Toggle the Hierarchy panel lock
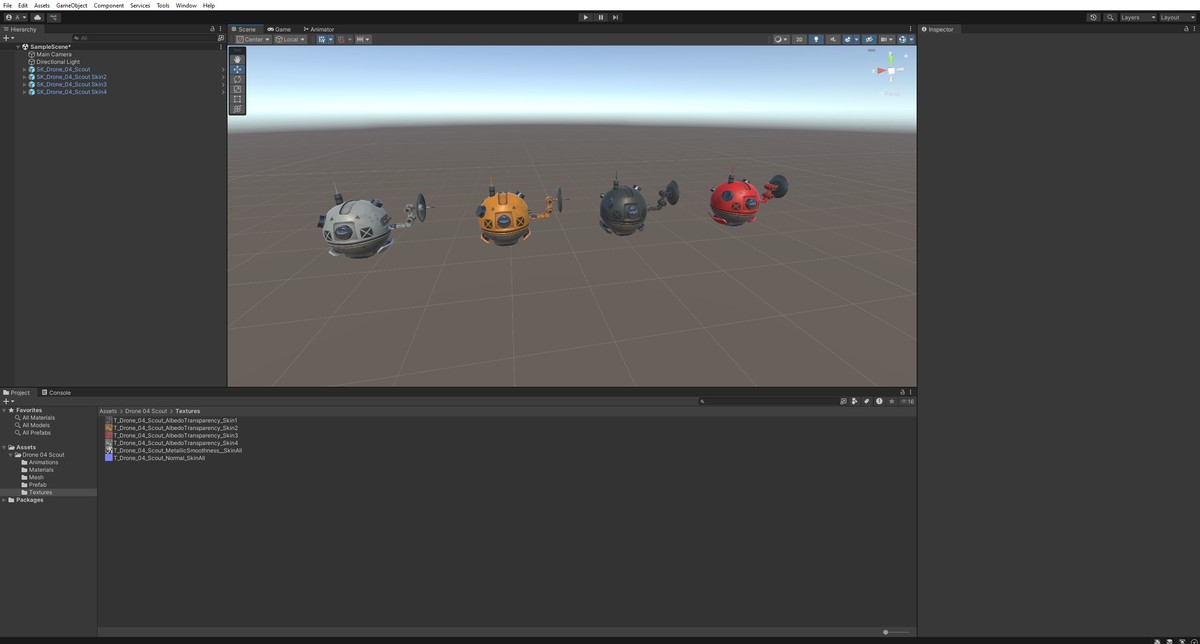 click(x=212, y=29)
